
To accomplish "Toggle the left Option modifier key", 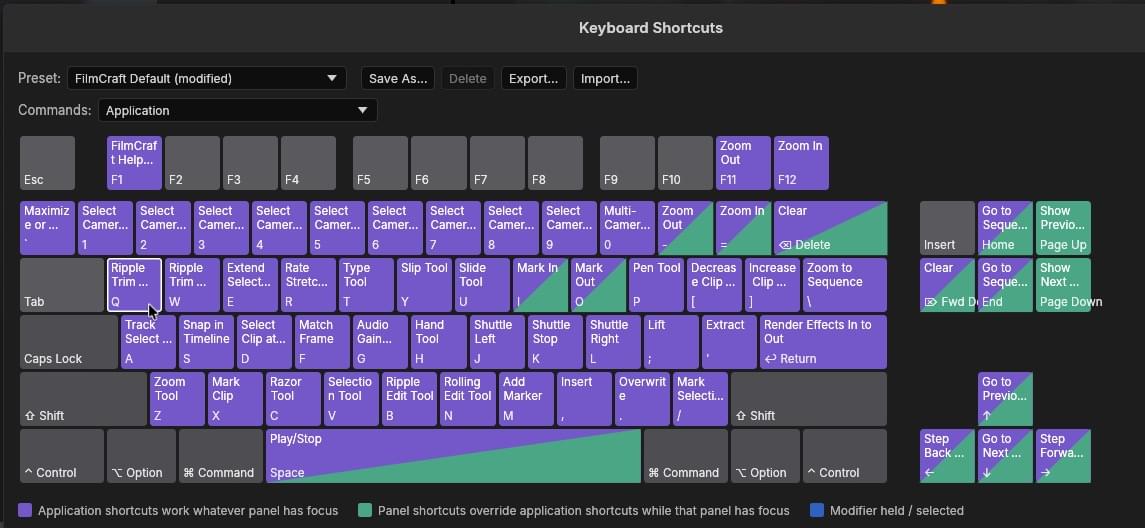I will click(141, 456).
